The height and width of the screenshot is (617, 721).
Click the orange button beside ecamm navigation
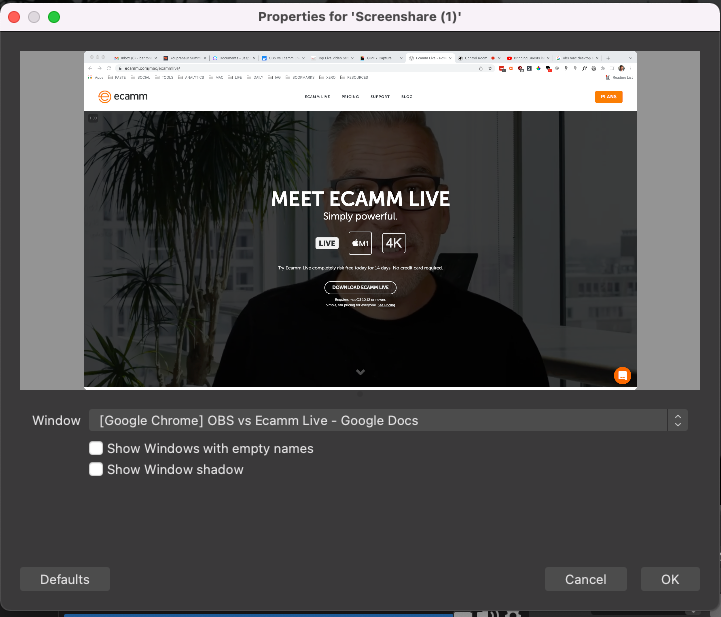[608, 97]
